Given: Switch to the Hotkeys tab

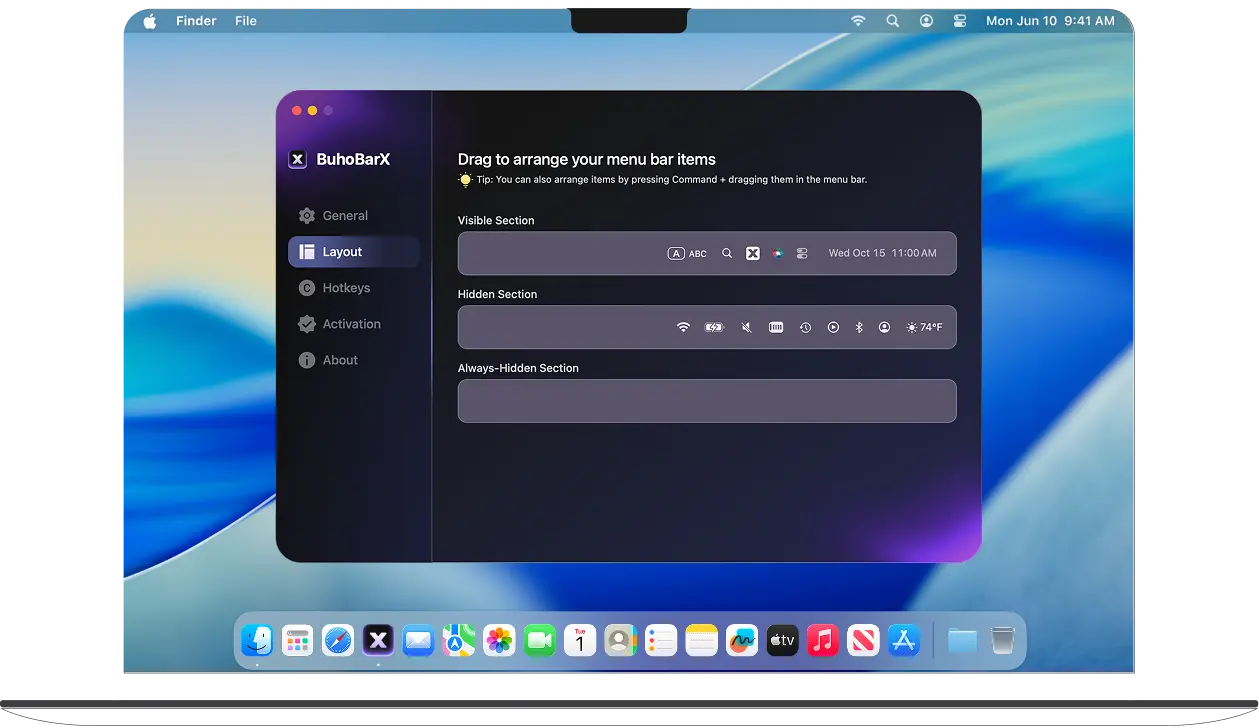Looking at the screenshot, I should [346, 288].
